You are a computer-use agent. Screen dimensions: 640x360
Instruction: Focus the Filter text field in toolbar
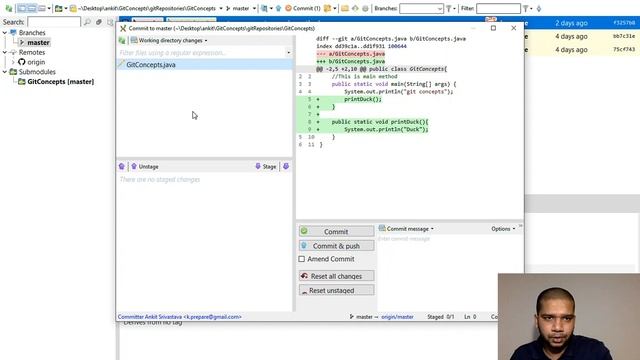(498, 8)
